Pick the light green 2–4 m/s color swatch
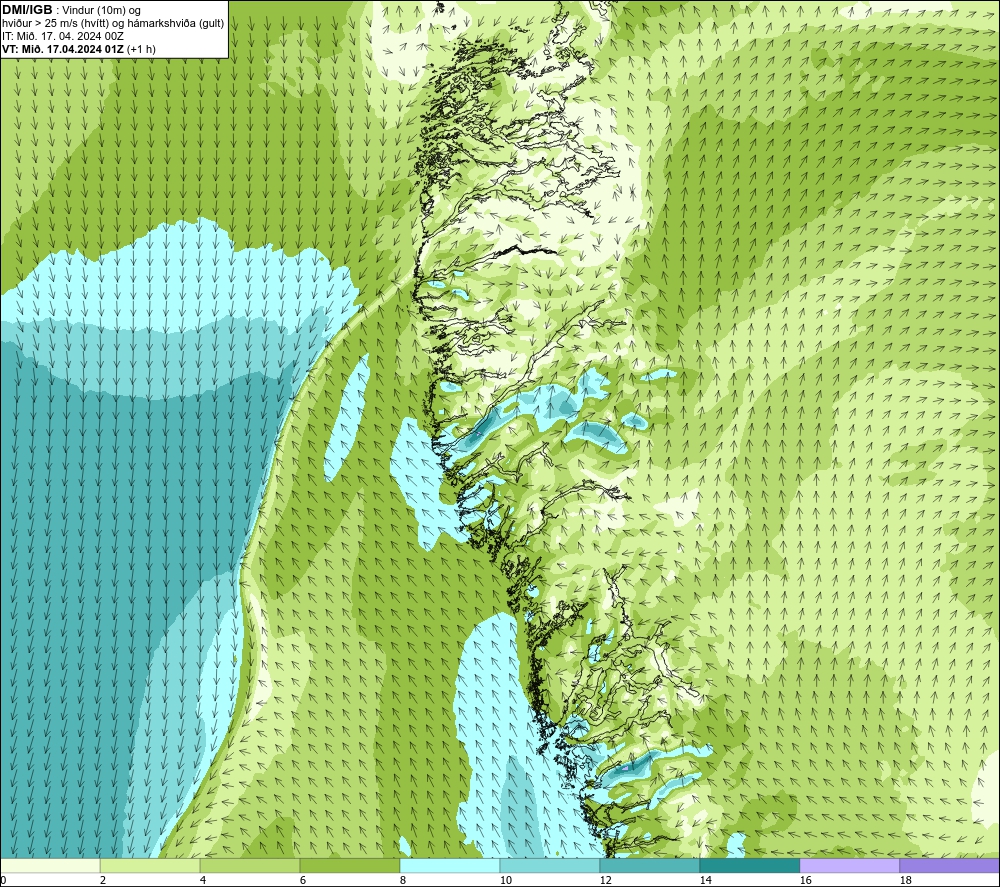The width and height of the screenshot is (1000, 887). pyautogui.click(x=150, y=865)
